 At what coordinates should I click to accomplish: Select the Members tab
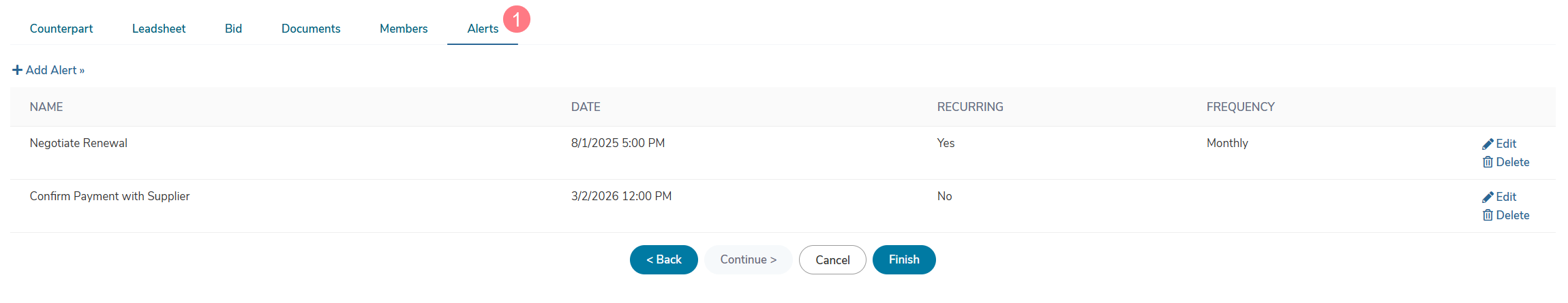[404, 29]
